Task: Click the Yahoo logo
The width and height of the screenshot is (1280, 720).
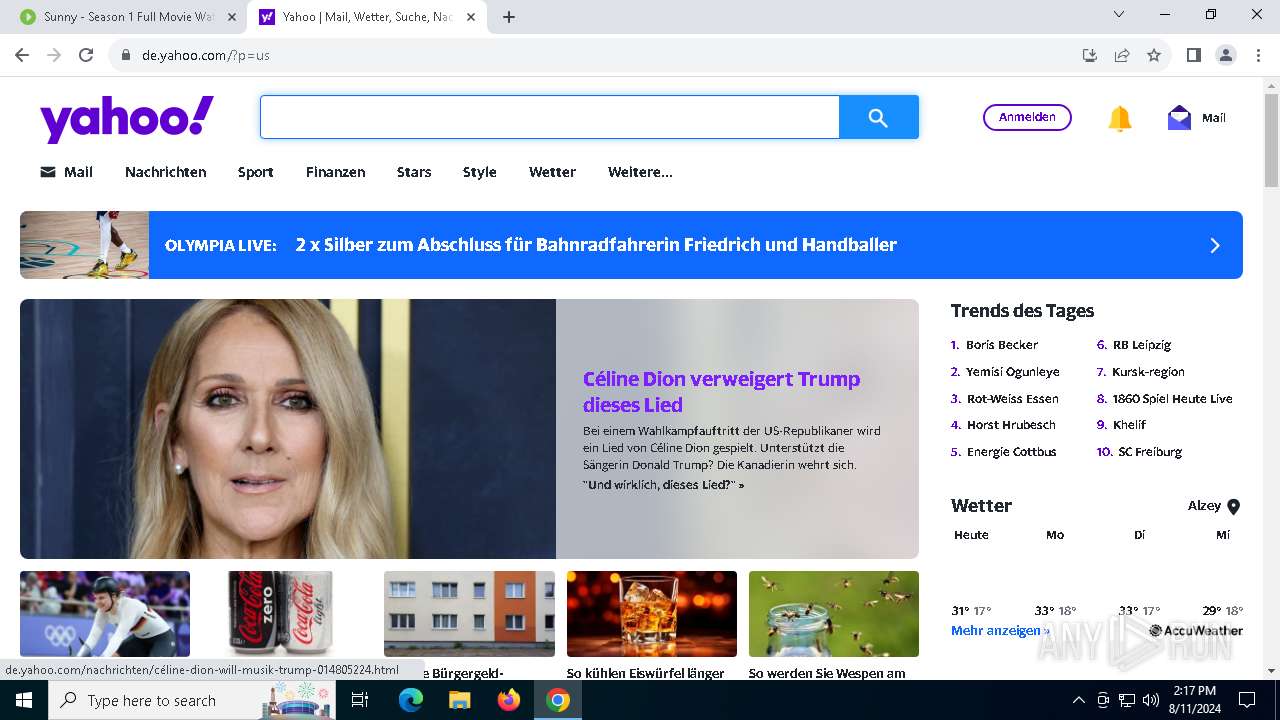Action: click(x=127, y=118)
